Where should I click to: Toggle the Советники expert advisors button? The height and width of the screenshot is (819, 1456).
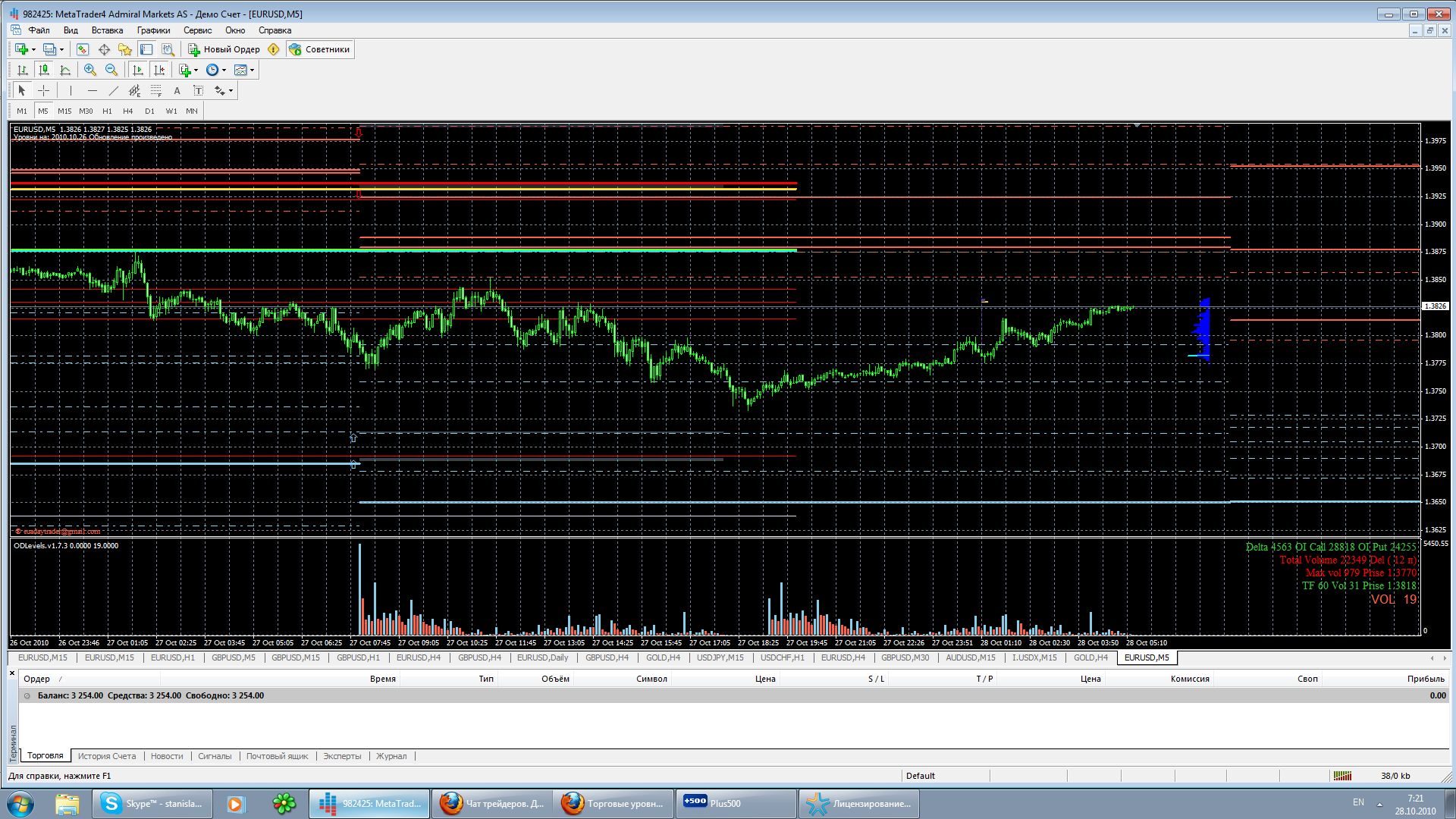(319, 49)
